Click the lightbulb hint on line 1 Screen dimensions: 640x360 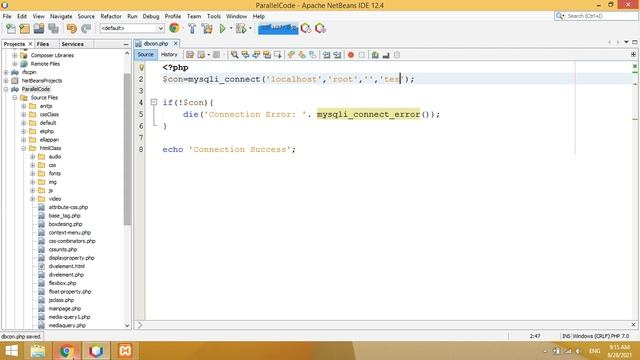pyautogui.click(x=141, y=67)
